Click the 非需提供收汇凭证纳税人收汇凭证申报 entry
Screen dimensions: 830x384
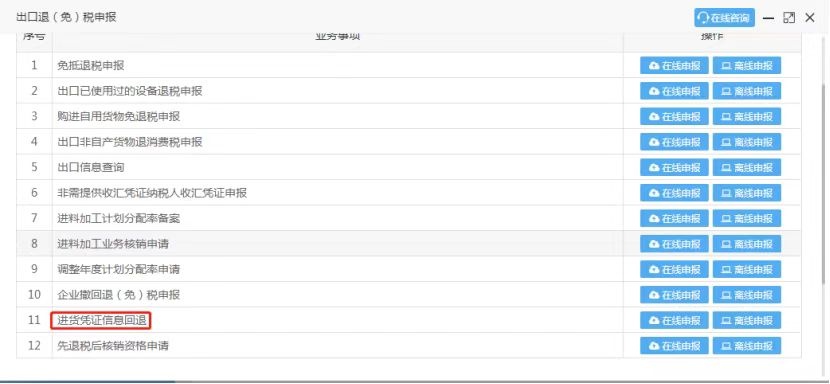[x=152, y=193]
